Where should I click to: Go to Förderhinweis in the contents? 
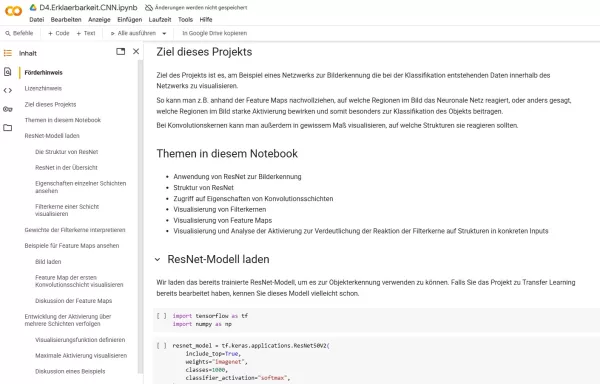pyautogui.click(x=43, y=73)
